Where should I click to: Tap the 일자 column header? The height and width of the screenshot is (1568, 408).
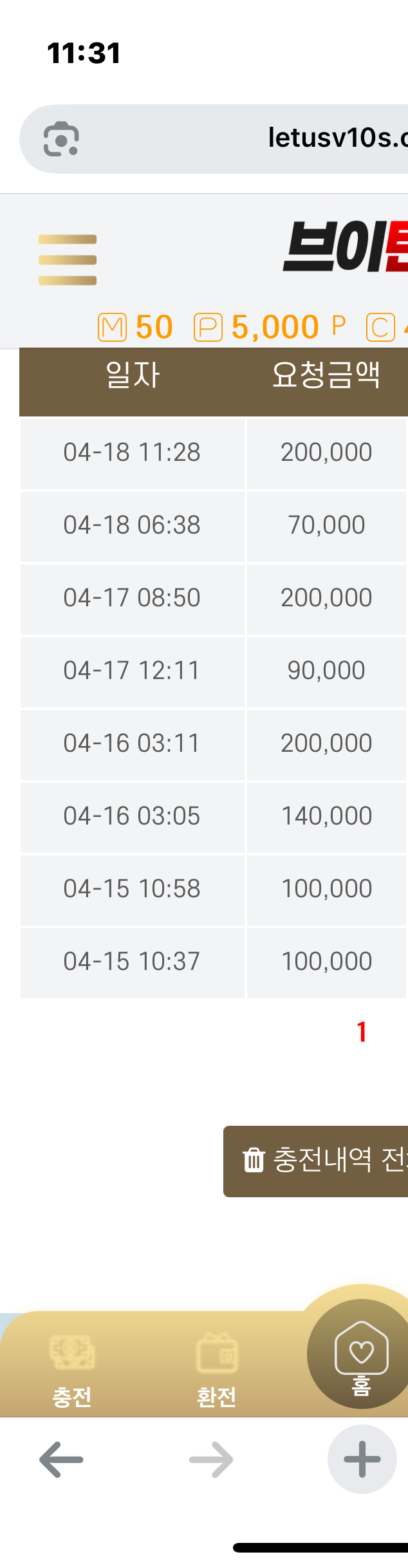(133, 375)
